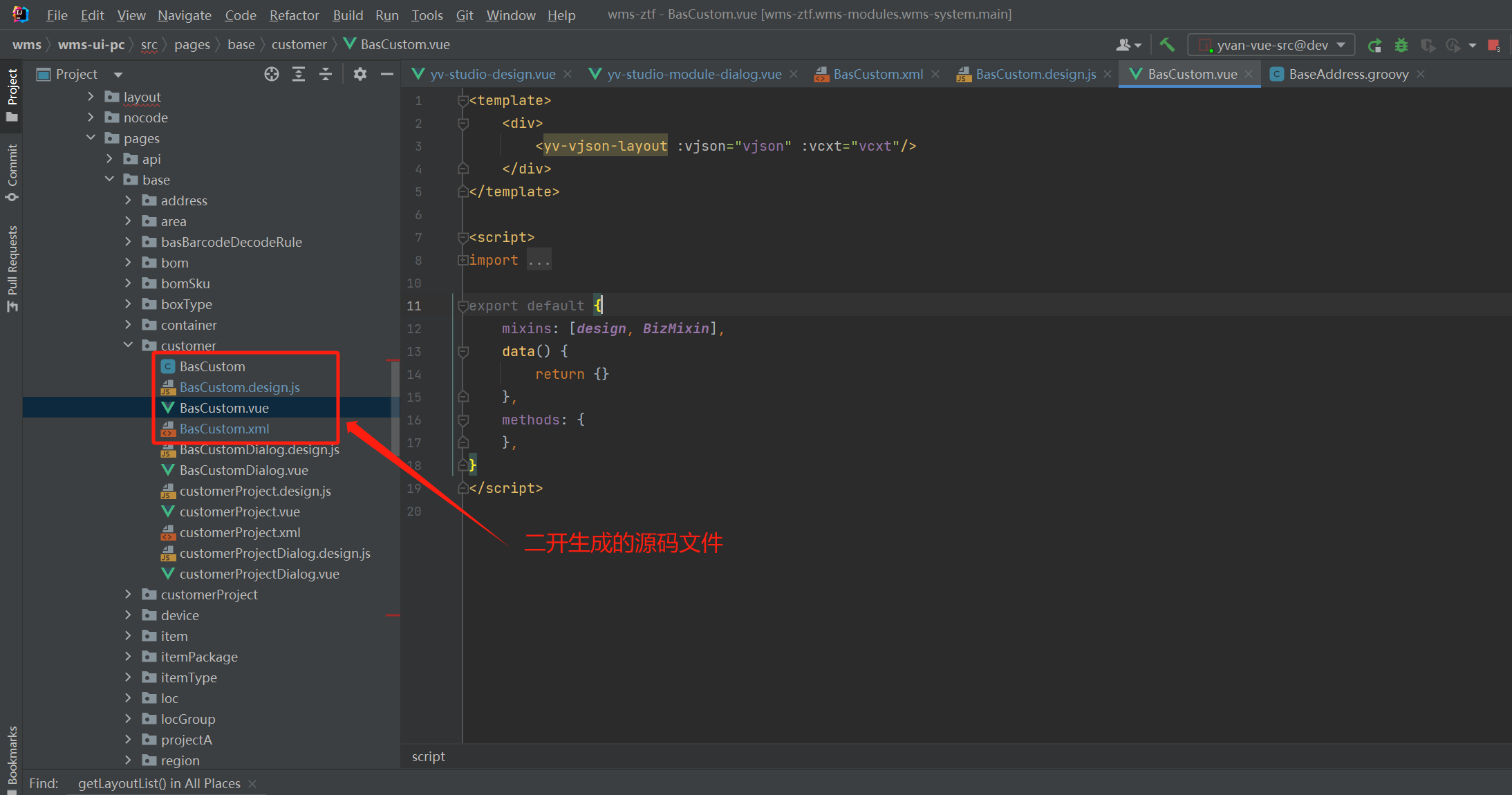
Task: Select the region folder in tree
Action: click(x=180, y=760)
